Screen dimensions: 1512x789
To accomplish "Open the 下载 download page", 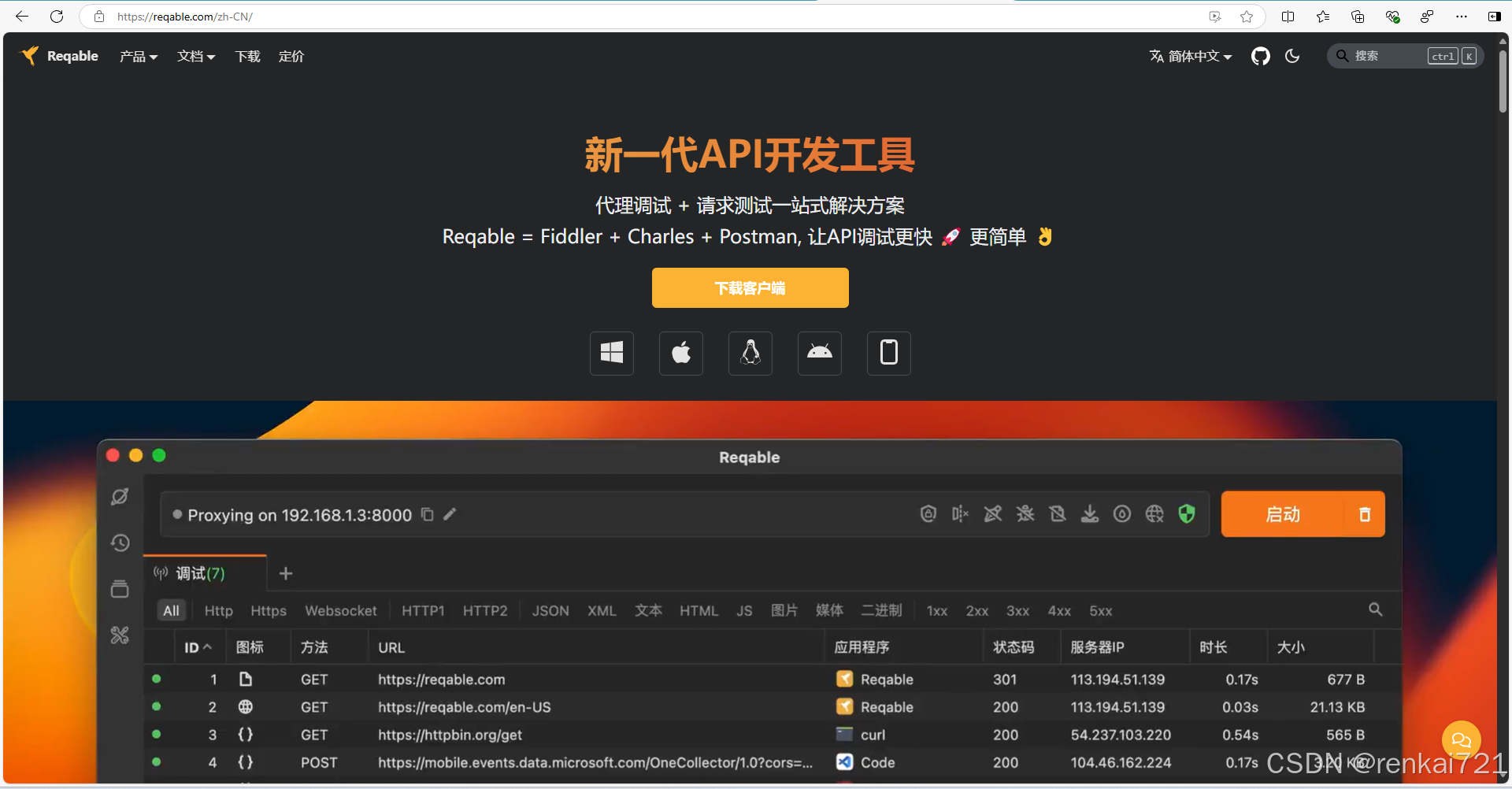I will point(247,57).
